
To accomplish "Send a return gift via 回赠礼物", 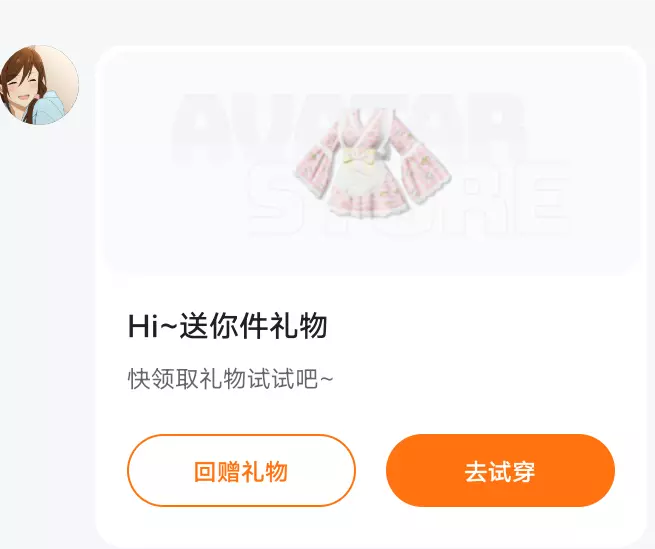I will (241, 470).
